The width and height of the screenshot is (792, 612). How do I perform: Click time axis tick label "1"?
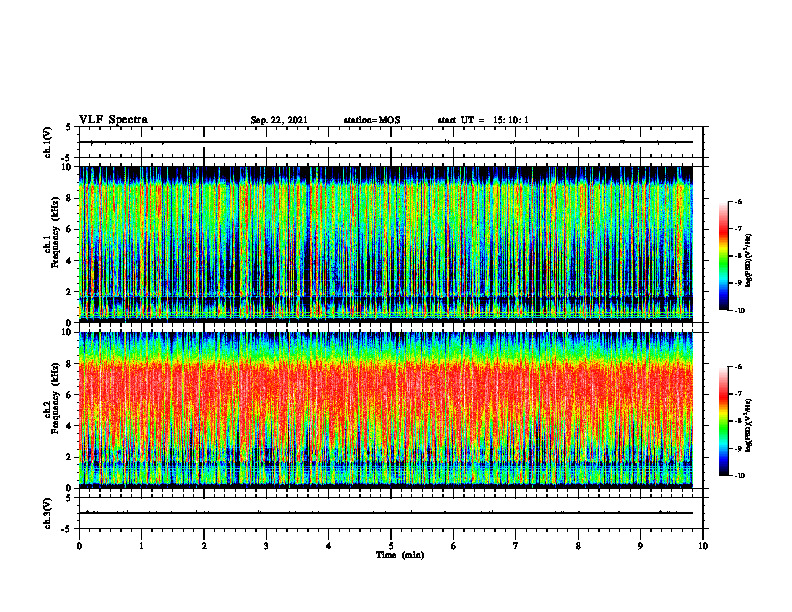pos(141,546)
